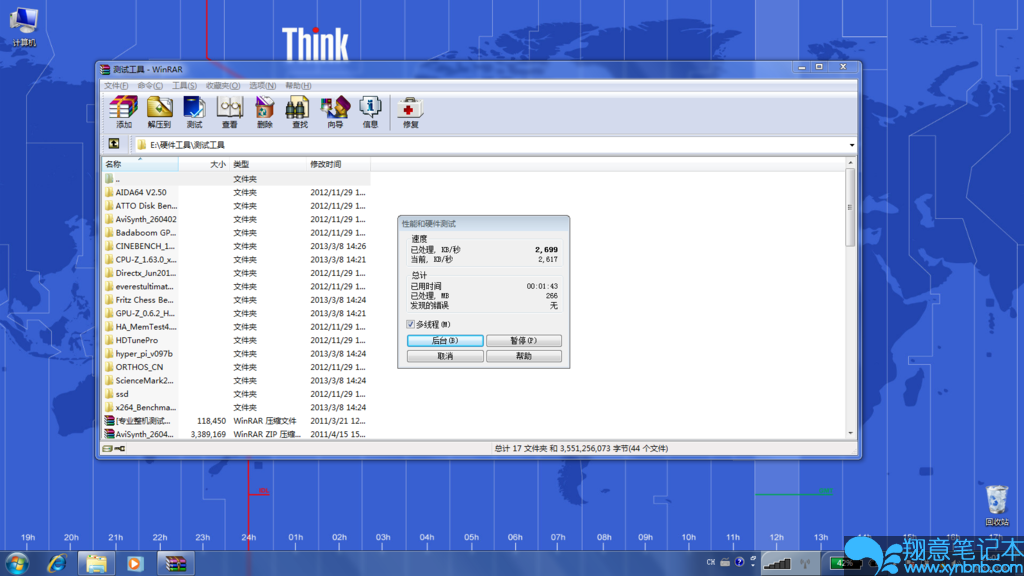Open the 文件(F) menu

pyautogui.click(x=116, y=86)
